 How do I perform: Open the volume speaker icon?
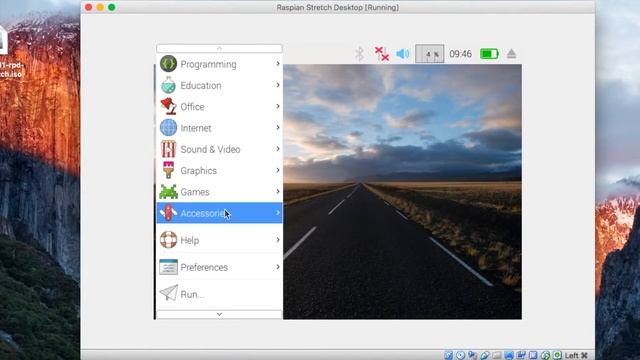click(x=402, y=54)
